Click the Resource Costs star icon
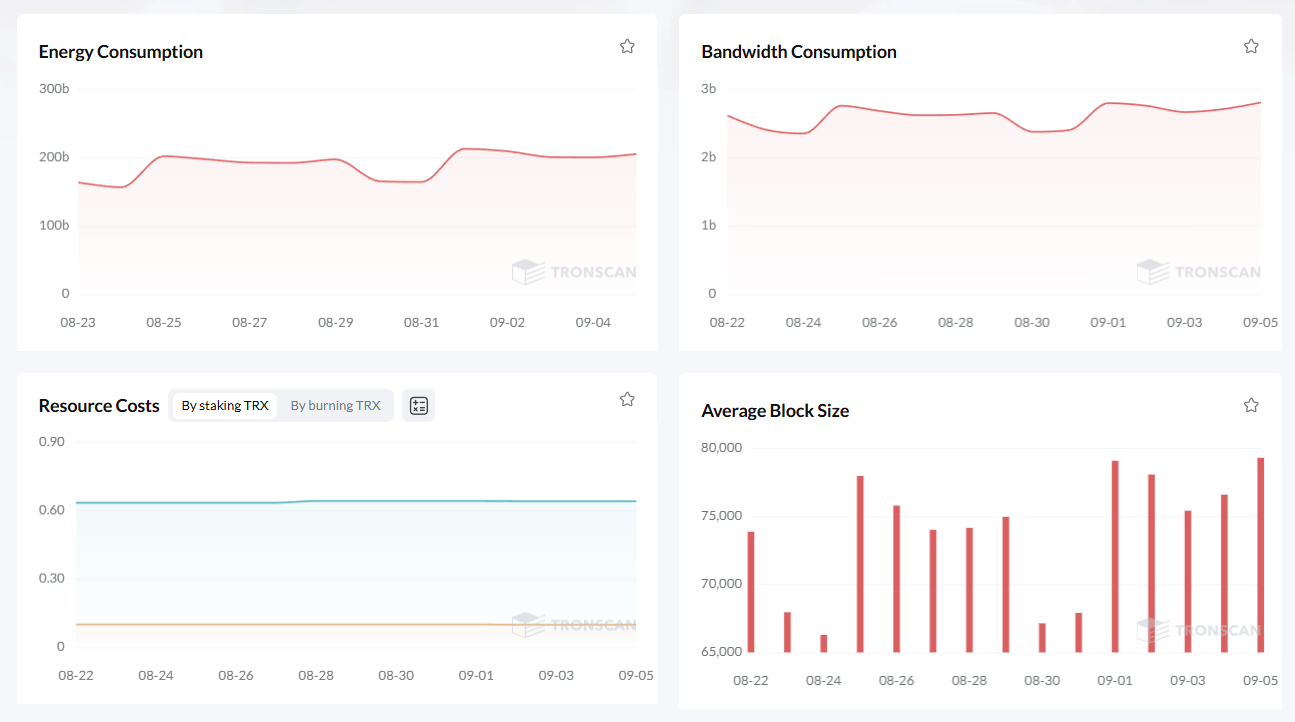 tap(627, 399)
